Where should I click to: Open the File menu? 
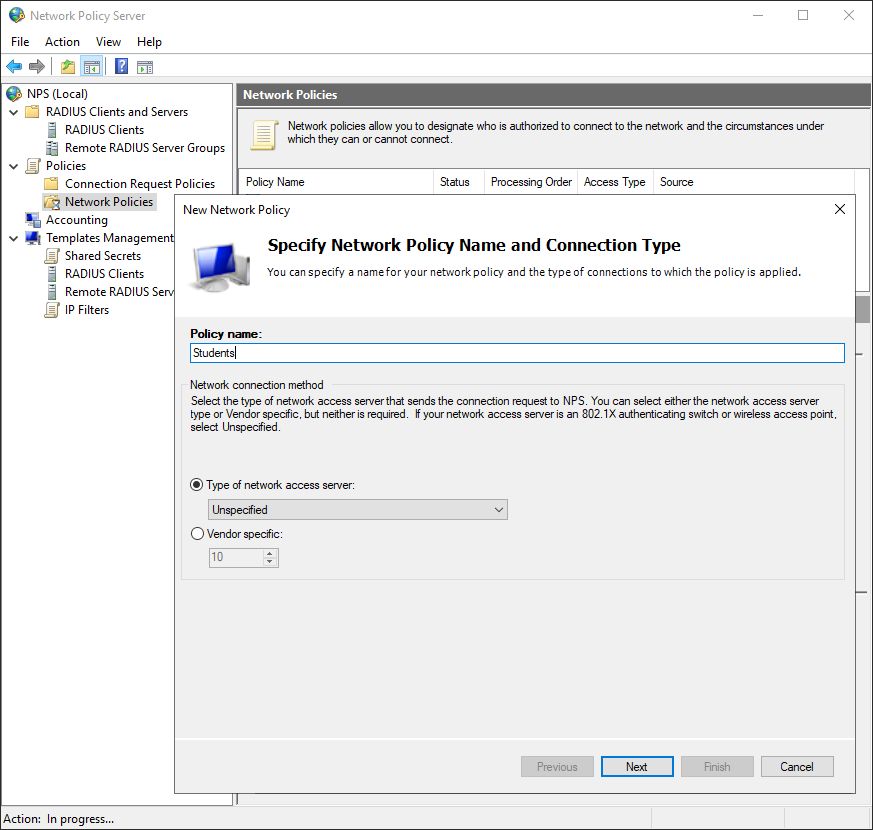point(20,42)
